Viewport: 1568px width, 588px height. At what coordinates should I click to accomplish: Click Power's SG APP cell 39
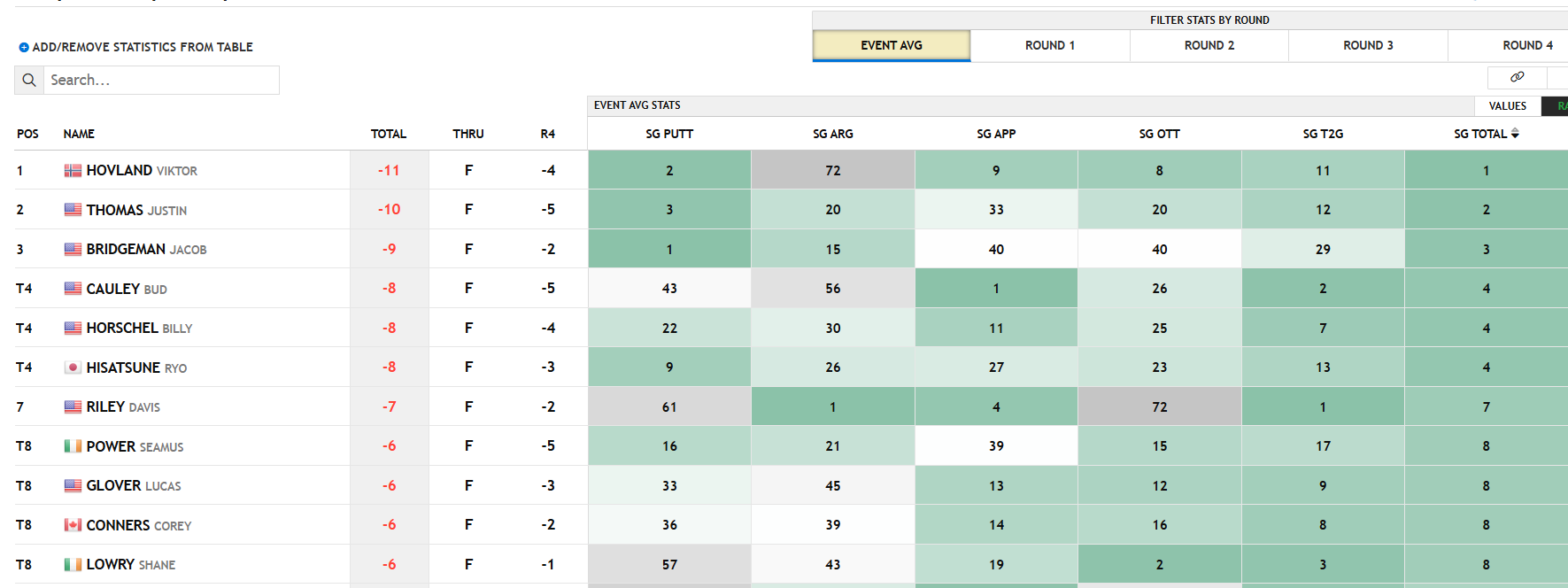(996, 446)
